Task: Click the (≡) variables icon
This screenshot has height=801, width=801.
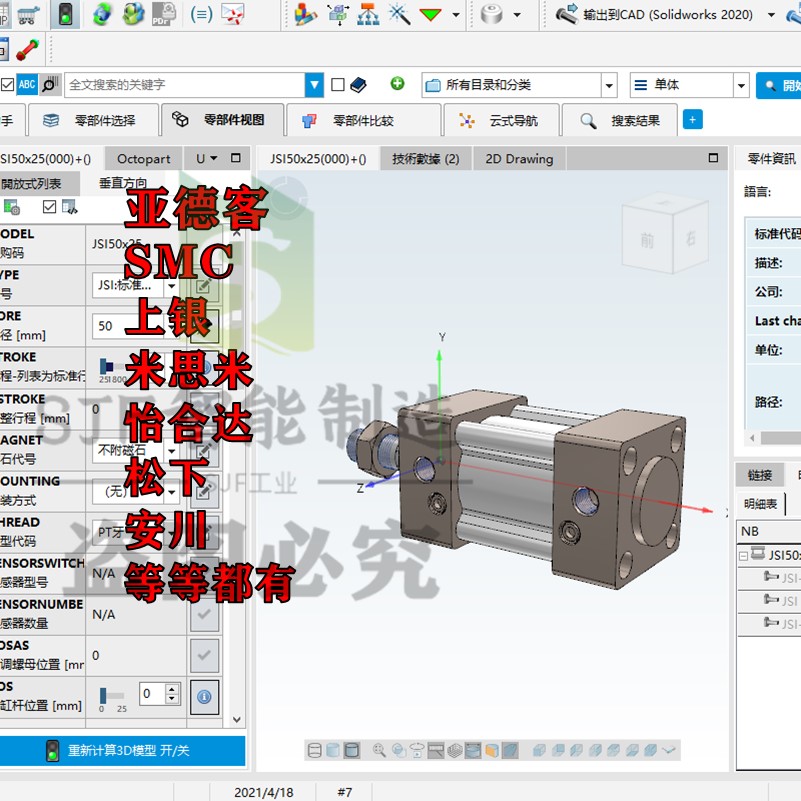Action: (201, 15)
